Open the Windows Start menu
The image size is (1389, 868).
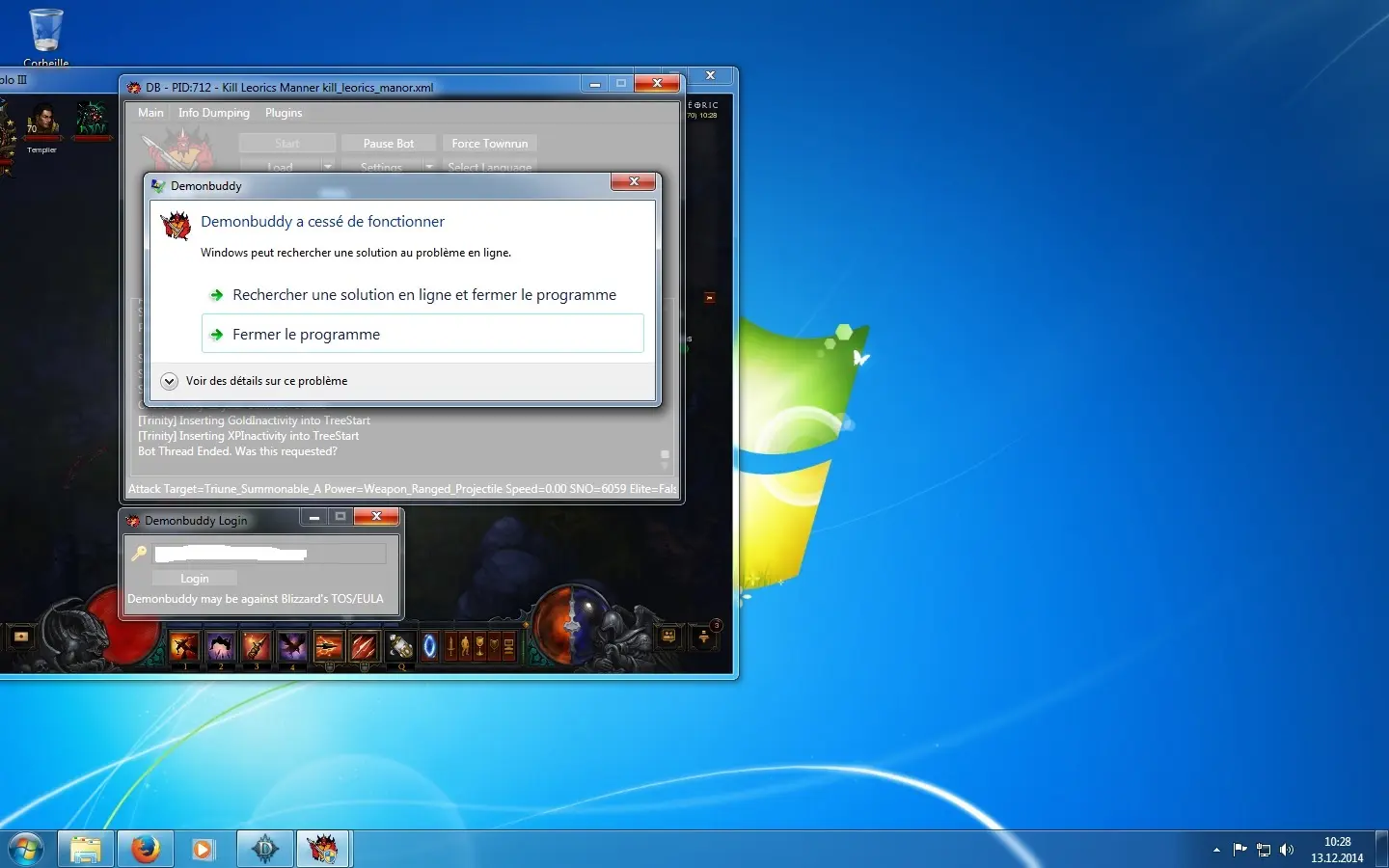pos(26,849)
